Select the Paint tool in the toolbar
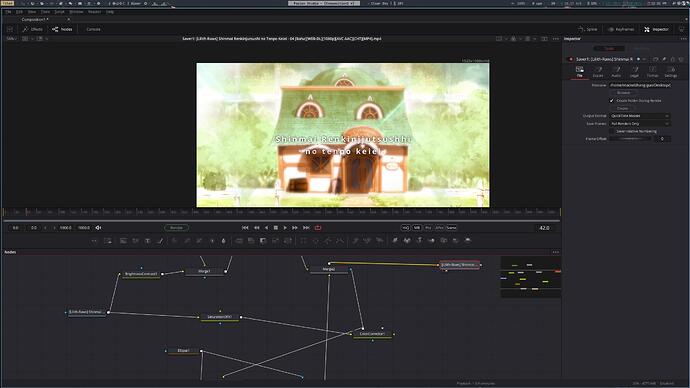The height and width of the screenshot is (388, 690). point(160,241)
